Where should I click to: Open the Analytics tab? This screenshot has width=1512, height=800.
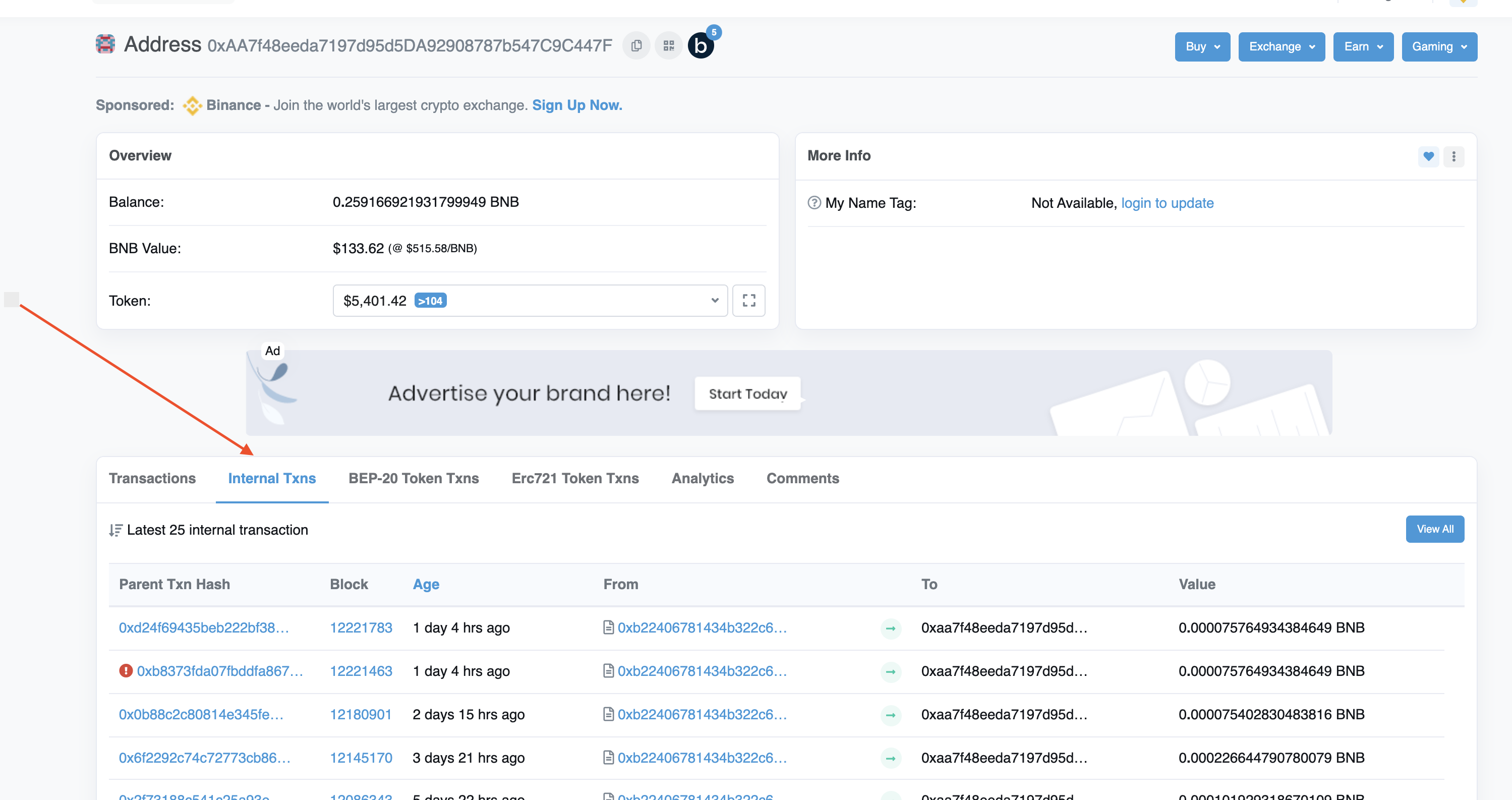[x=703, y=478]
